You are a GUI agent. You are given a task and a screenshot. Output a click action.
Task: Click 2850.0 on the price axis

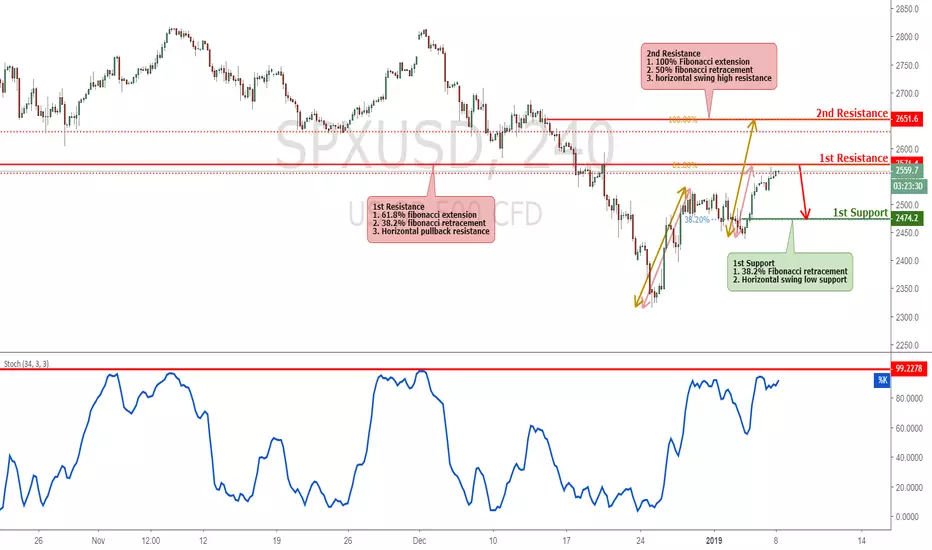tap(908, 9)
